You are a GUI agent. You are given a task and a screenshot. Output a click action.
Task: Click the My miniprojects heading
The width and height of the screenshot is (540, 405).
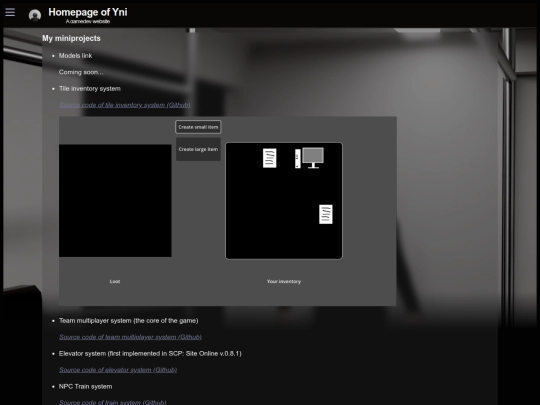[x=71, y=38]
